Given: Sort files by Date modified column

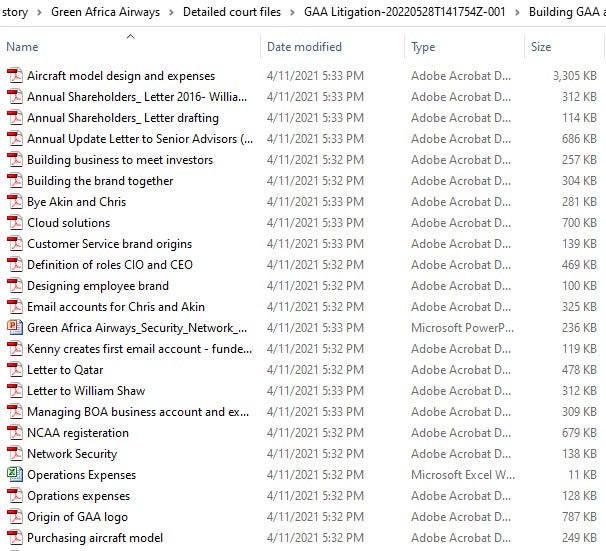Looking at the screenshot, I should click(304, 47).
